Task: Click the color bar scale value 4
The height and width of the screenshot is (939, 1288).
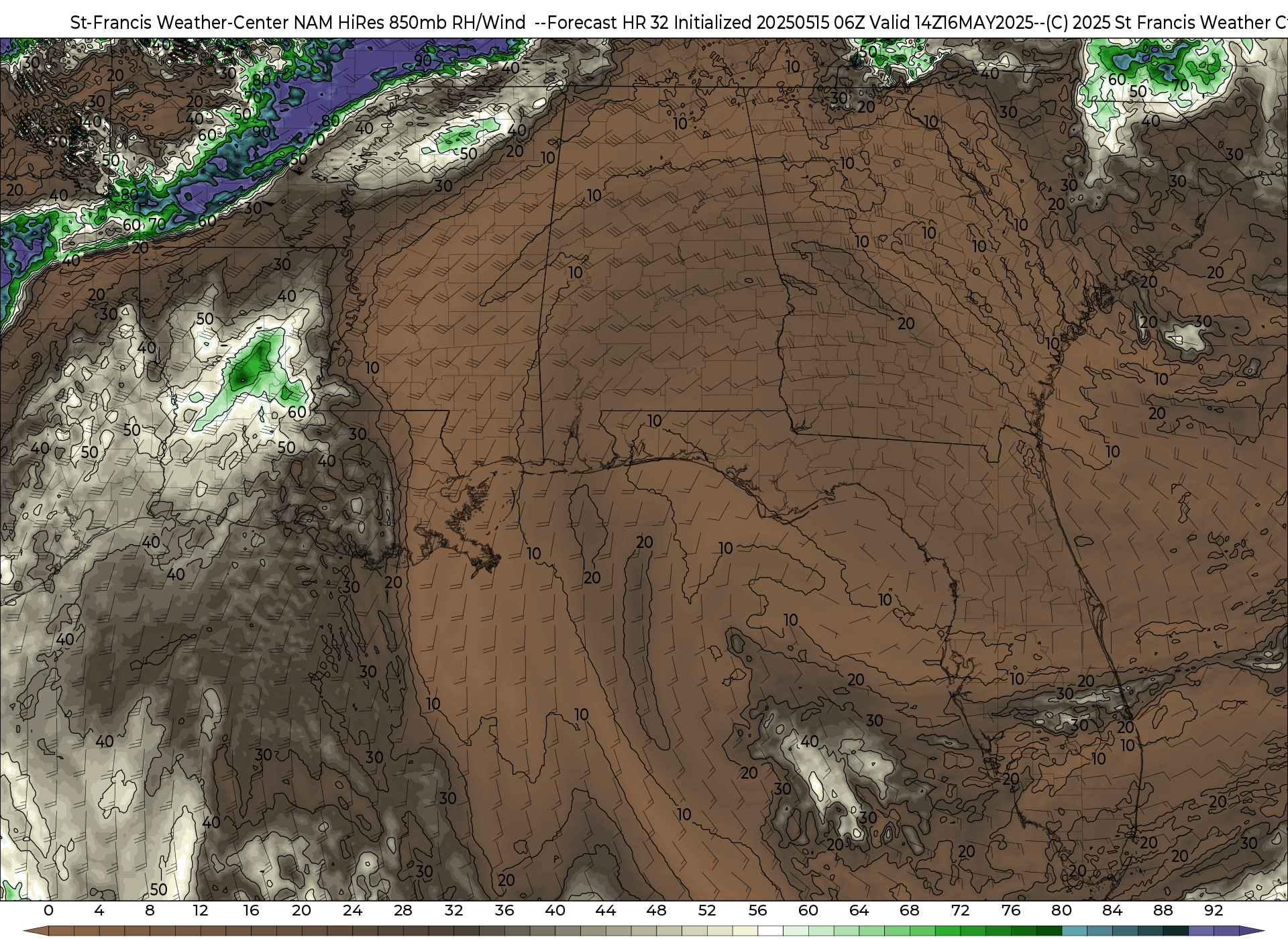Action: [99, 910]
